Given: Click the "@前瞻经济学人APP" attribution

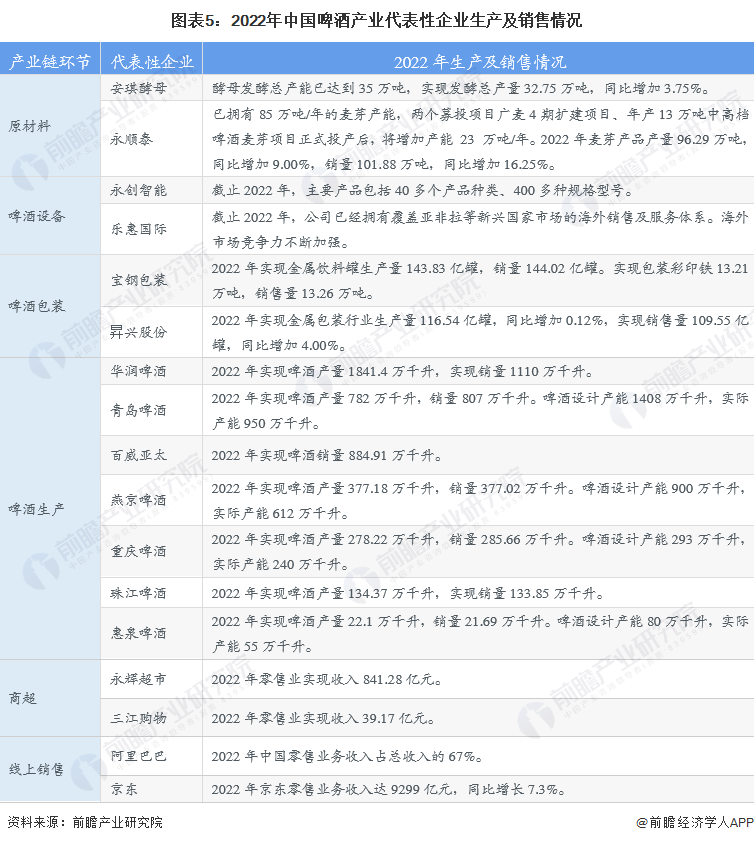Looking at the screenshot, I should pos(693,822).
